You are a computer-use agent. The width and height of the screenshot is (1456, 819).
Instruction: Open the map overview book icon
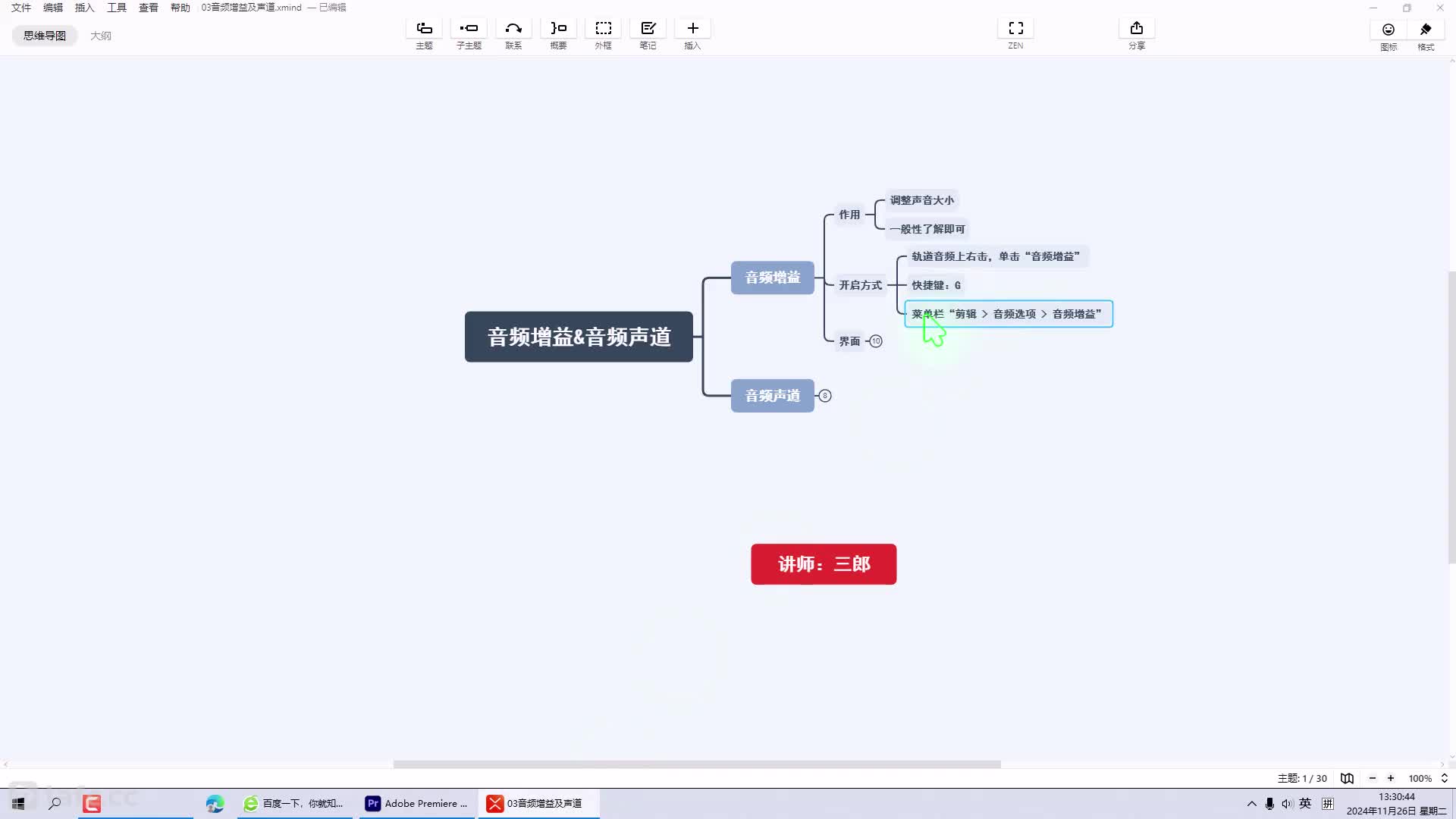click(1347, 778)
